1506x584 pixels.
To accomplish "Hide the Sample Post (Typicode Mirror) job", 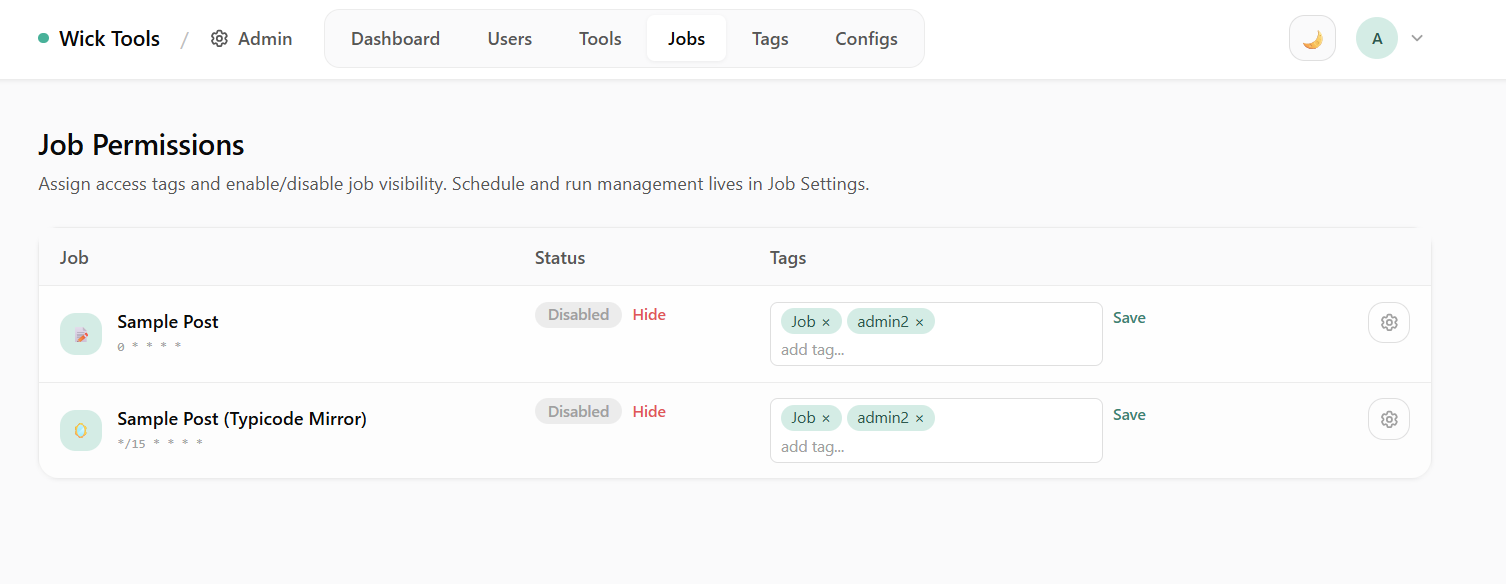I will click(649, 412).
